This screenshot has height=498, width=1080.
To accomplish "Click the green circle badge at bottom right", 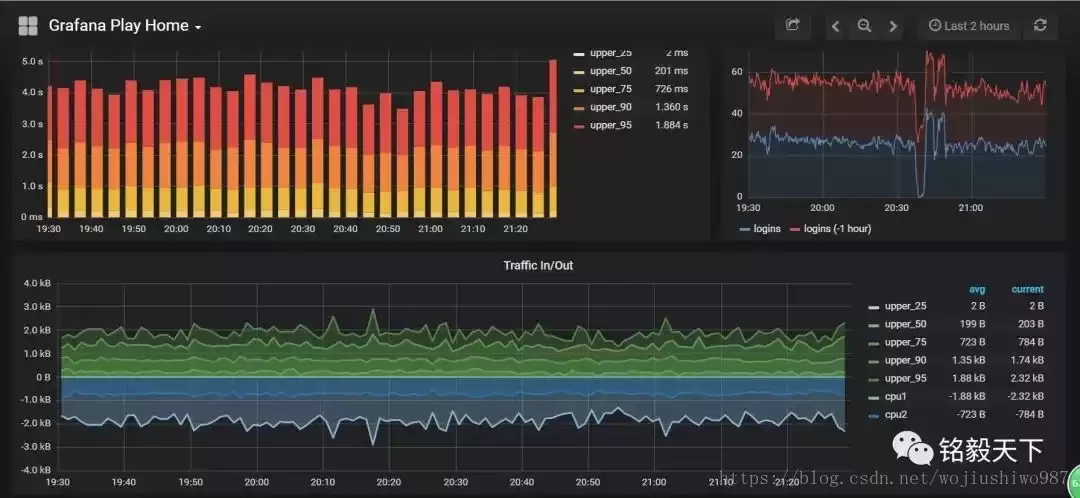I will click(1075, 477).
